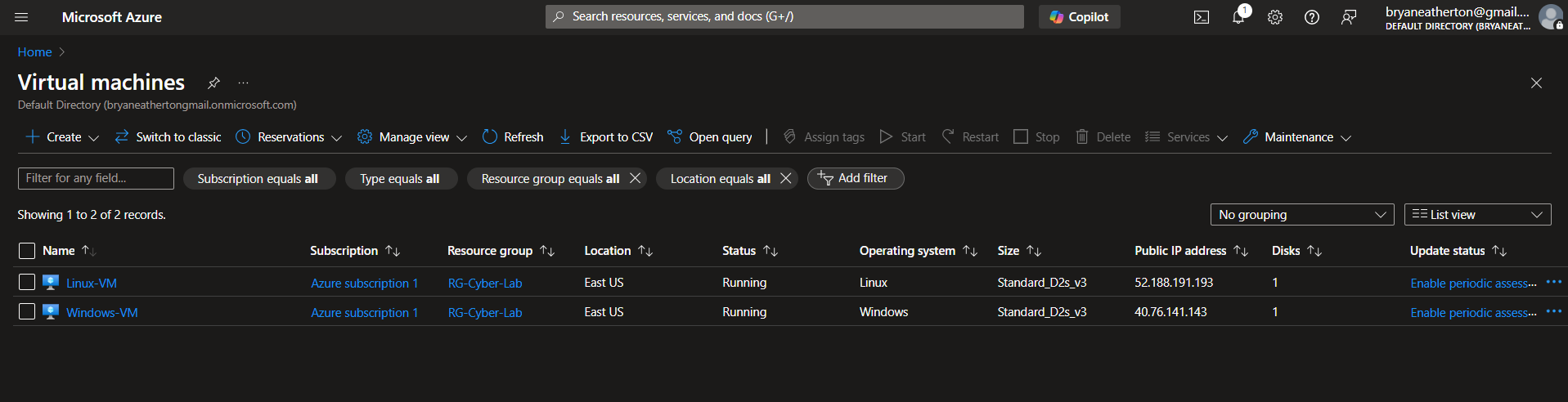Enable periodic assessment for Windows-VM
This screenshot has height=402, width=1568.
pos(1473,312)
